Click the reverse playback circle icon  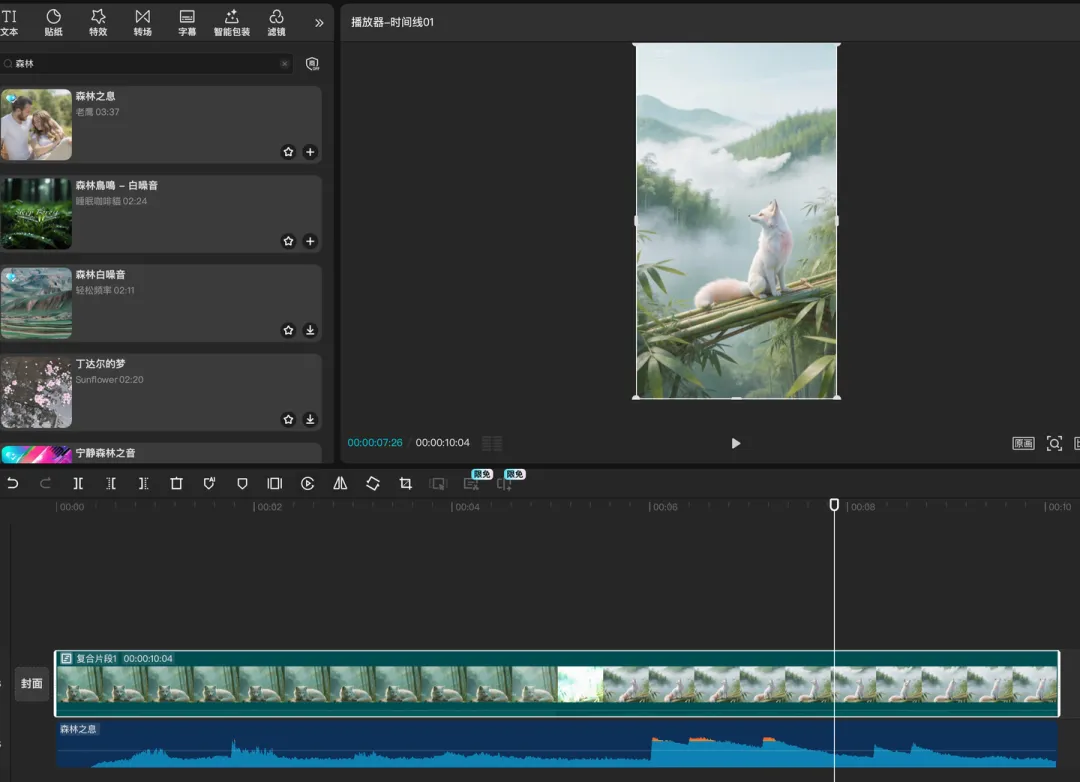coord(308,483)
